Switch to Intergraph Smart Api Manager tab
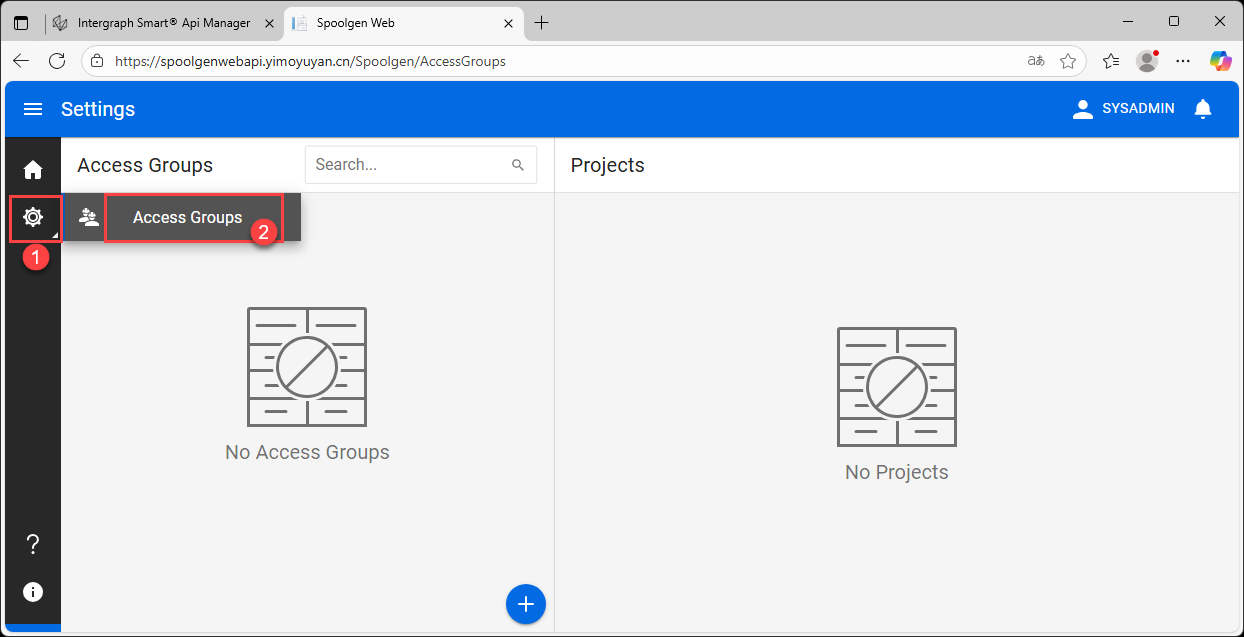1244x637 pixels. click(x=165, y=23)
